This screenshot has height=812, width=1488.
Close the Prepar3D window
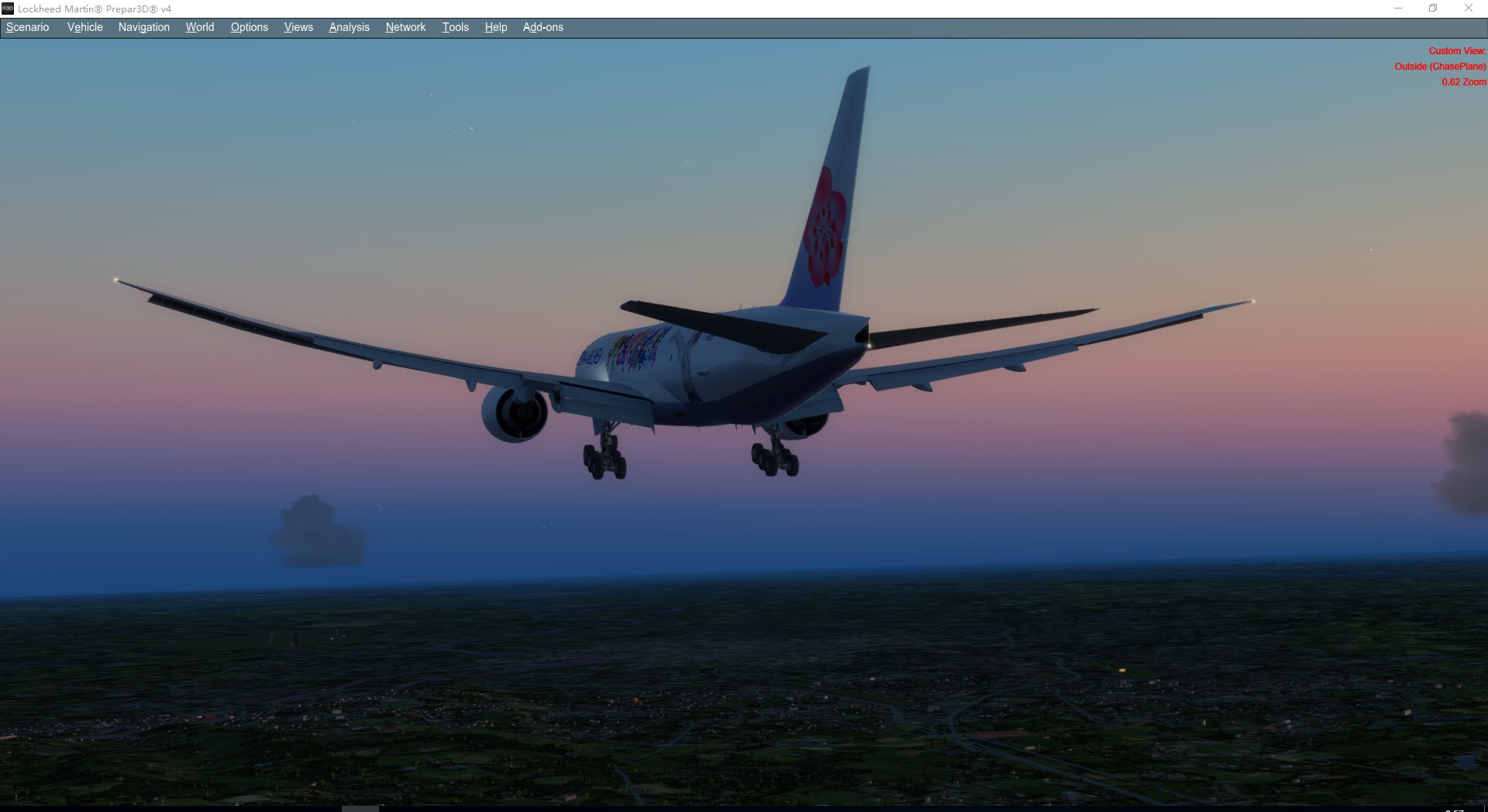click(x=1469, y=9)
